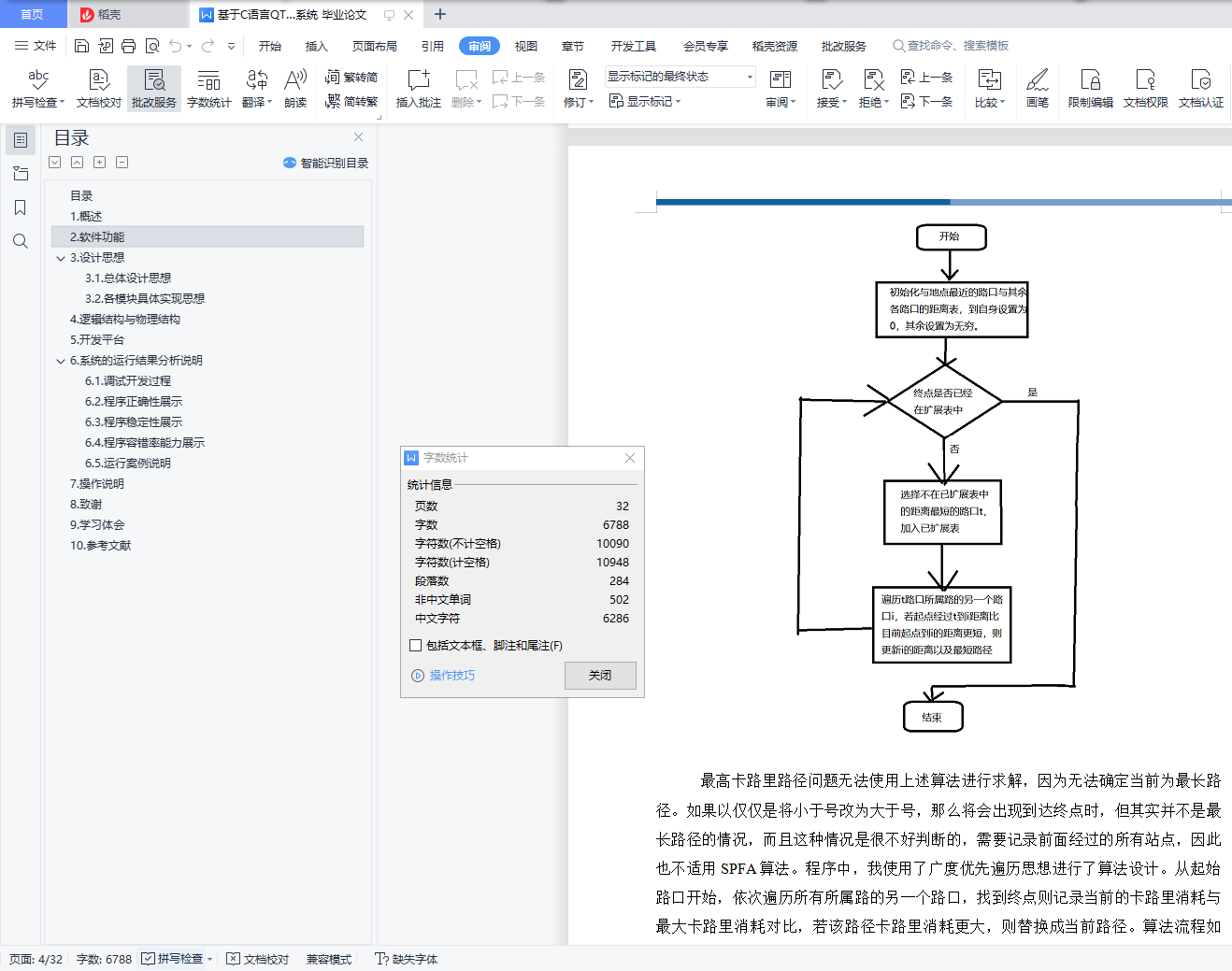The image size is (1232, 971).
Task: Convert text with 繁转简
Action: 351,78
